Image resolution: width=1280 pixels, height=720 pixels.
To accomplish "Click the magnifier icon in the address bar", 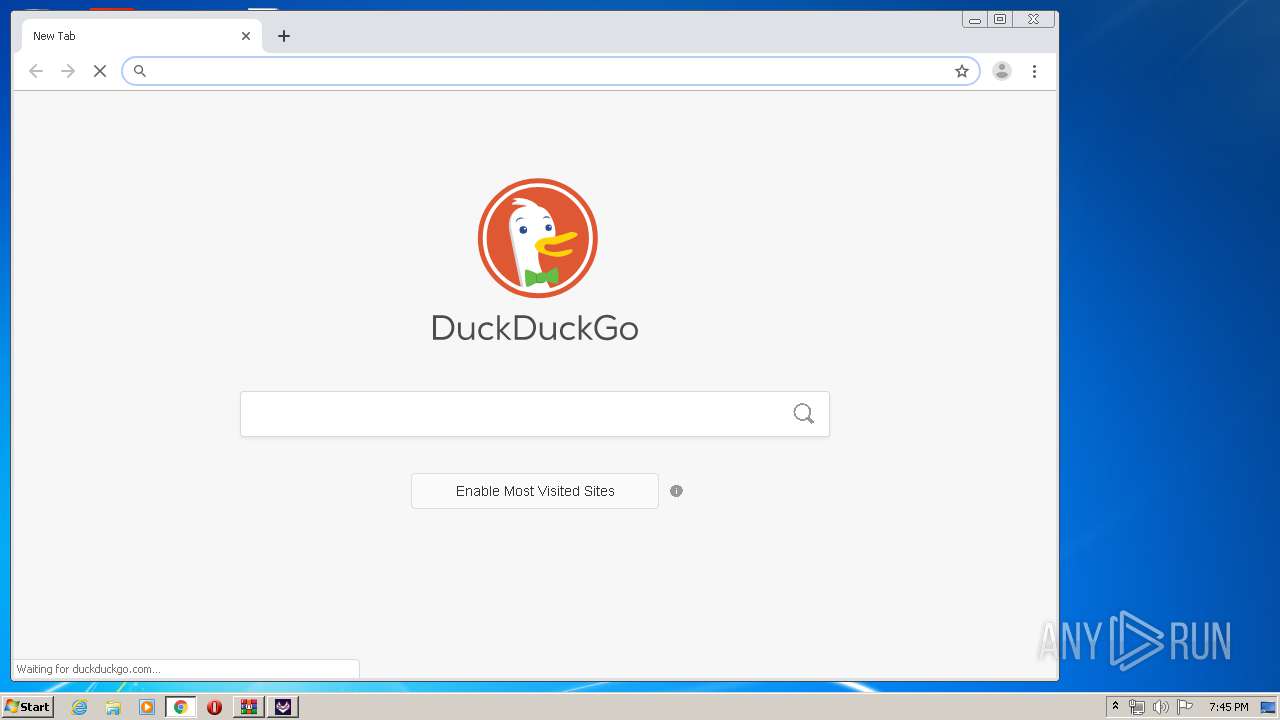I will [x=140, y=71].
